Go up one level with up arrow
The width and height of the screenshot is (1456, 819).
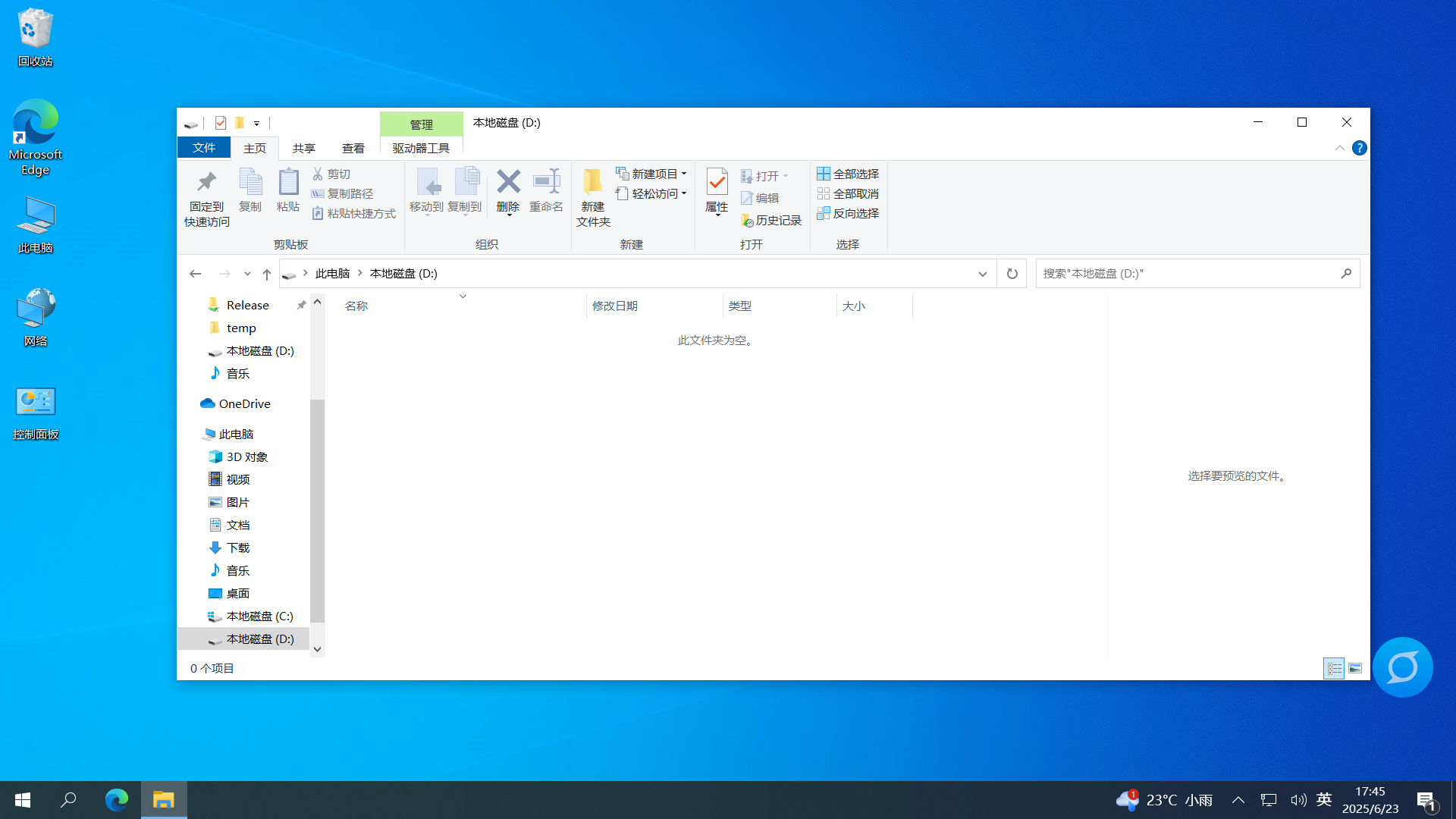(266, 274)
